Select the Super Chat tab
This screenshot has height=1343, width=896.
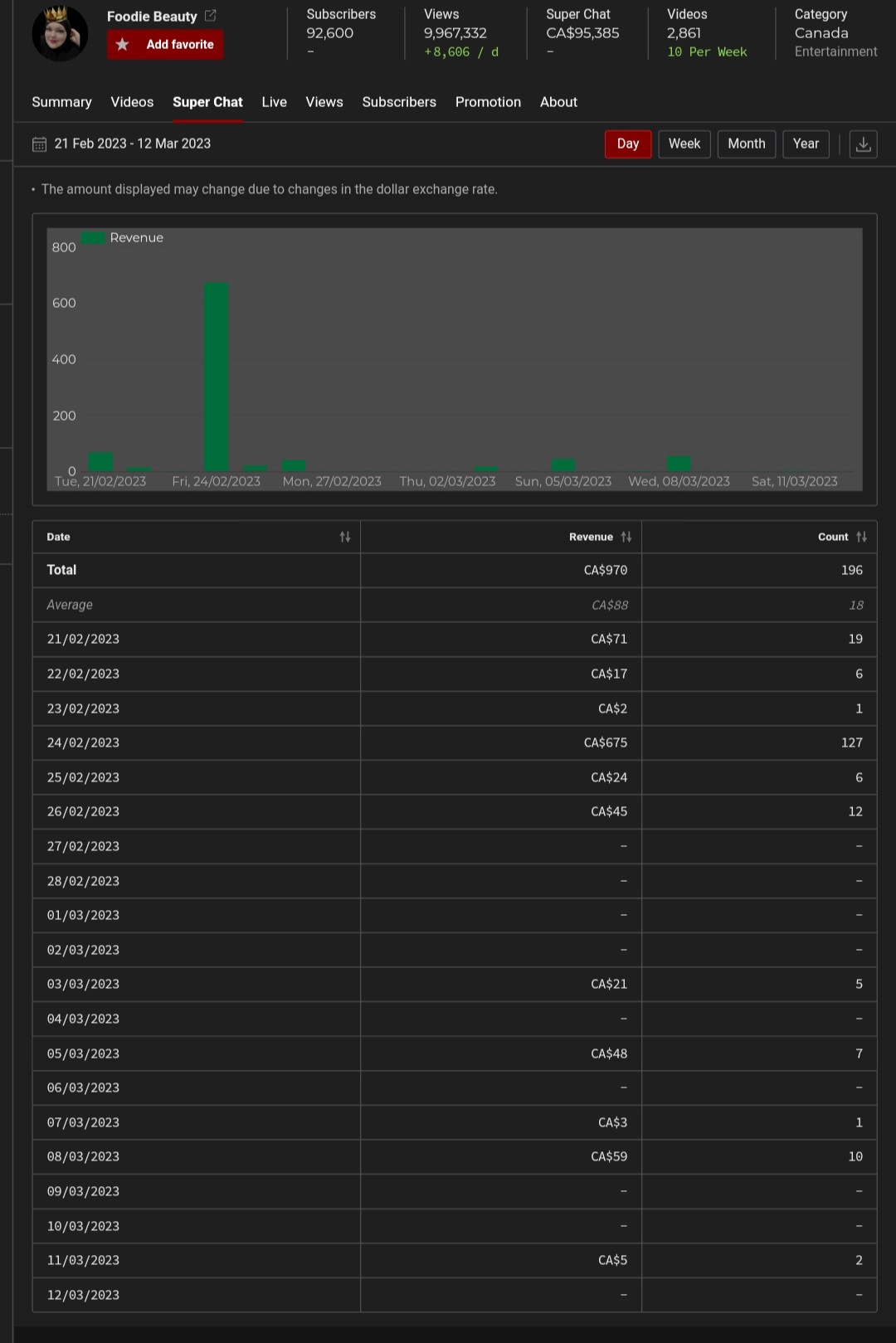(x=207, y=102)
